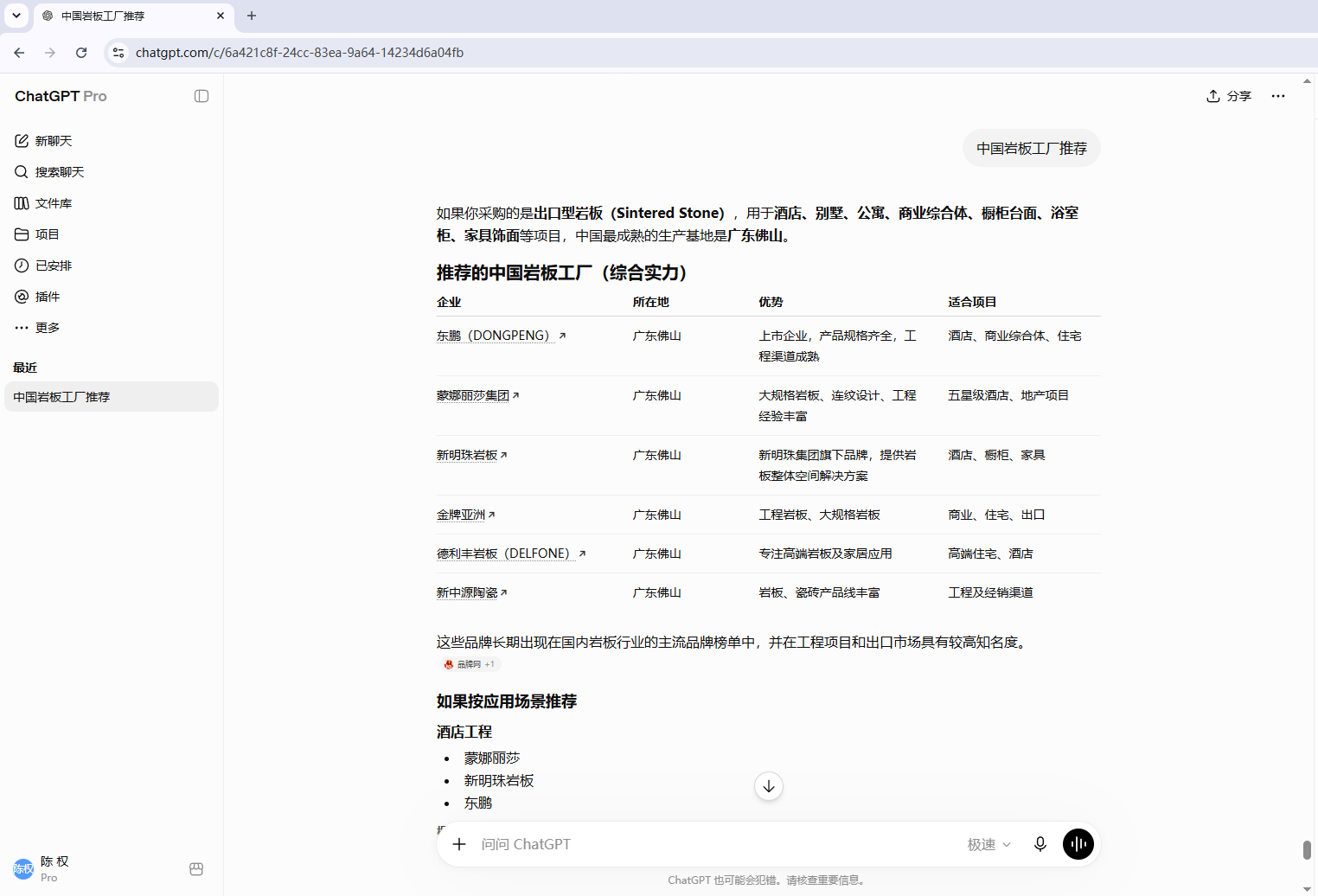Open the 新中源陶瓷 link
Viewport: 1318px width, 896px height.
click(471, 592)
